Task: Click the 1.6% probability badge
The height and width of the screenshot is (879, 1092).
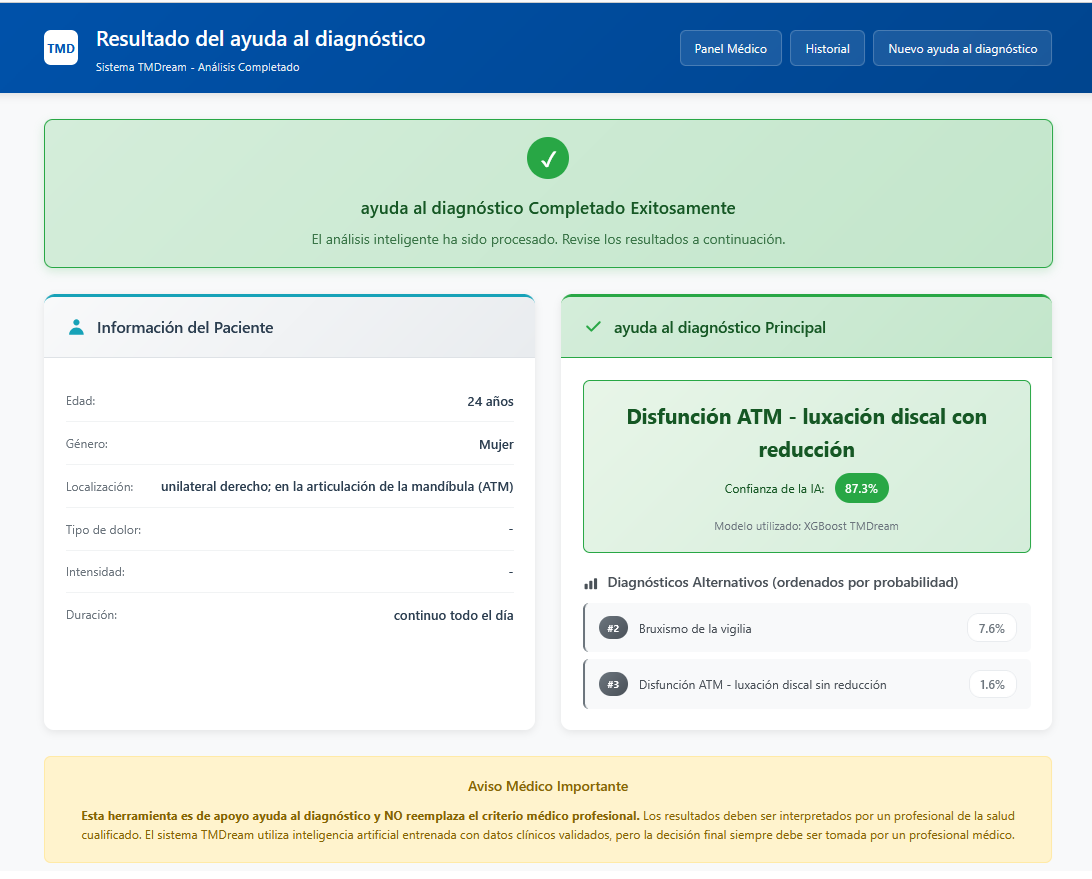Action: click(991, 684)
